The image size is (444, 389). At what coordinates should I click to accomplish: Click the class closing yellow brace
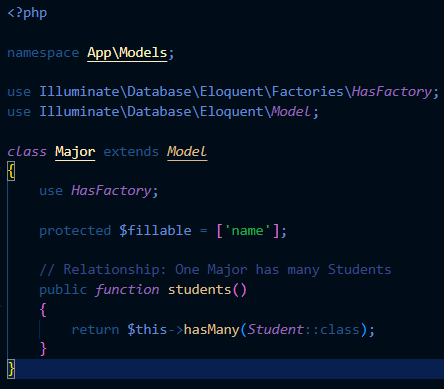tap(11, 369)
